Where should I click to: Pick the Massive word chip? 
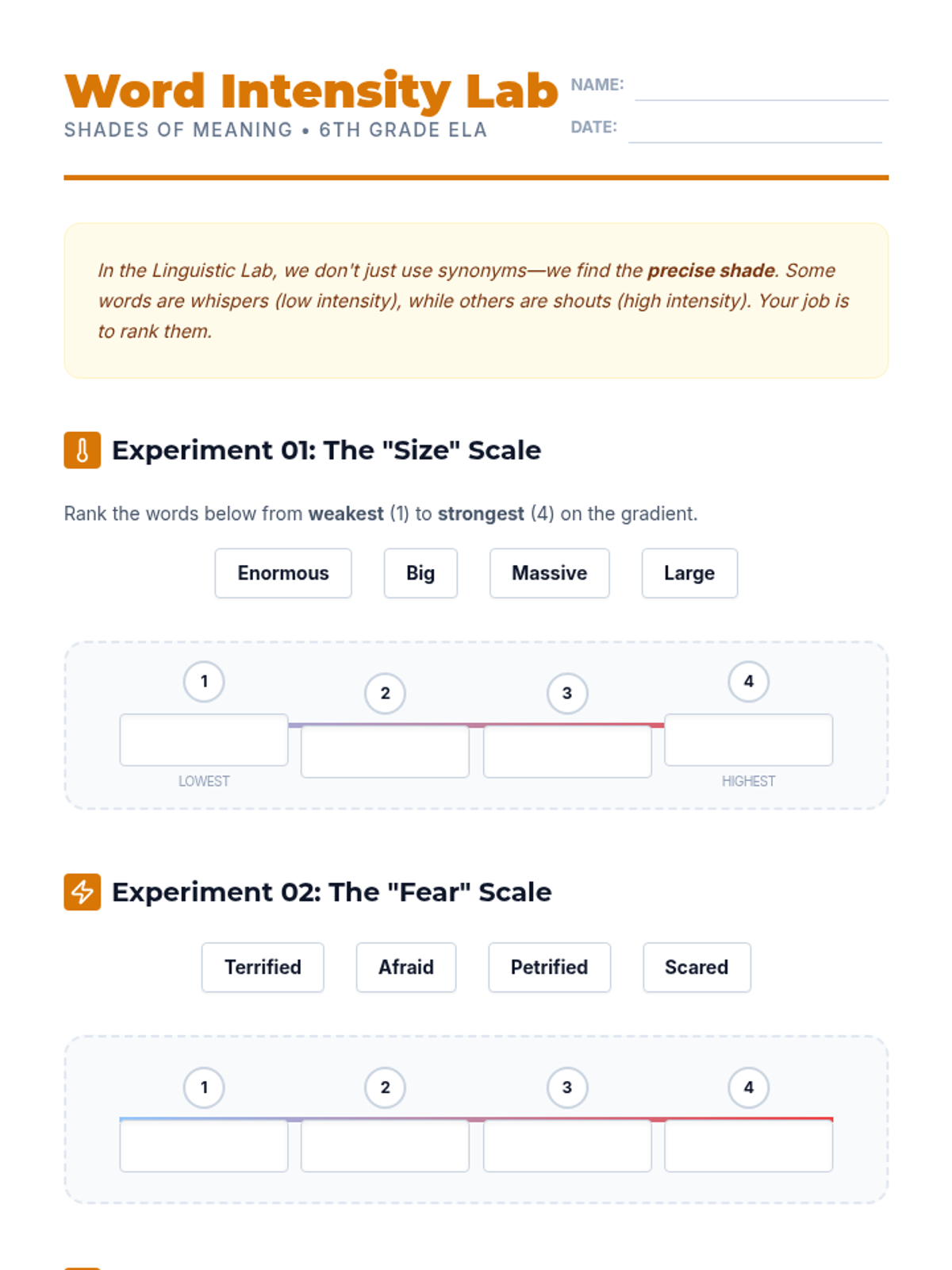[550, 573]
